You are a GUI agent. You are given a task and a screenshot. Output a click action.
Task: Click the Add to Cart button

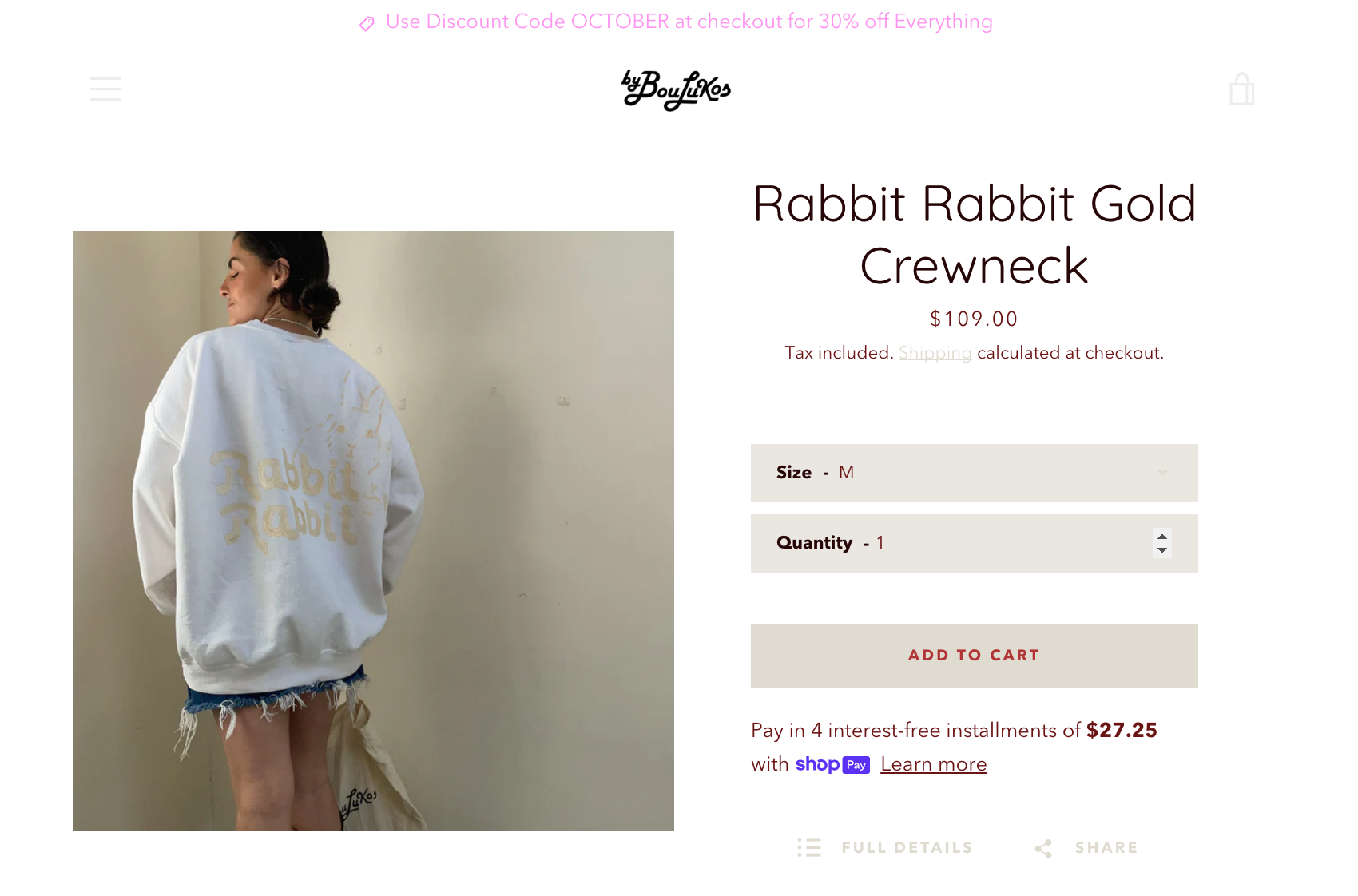pos(975,656)
